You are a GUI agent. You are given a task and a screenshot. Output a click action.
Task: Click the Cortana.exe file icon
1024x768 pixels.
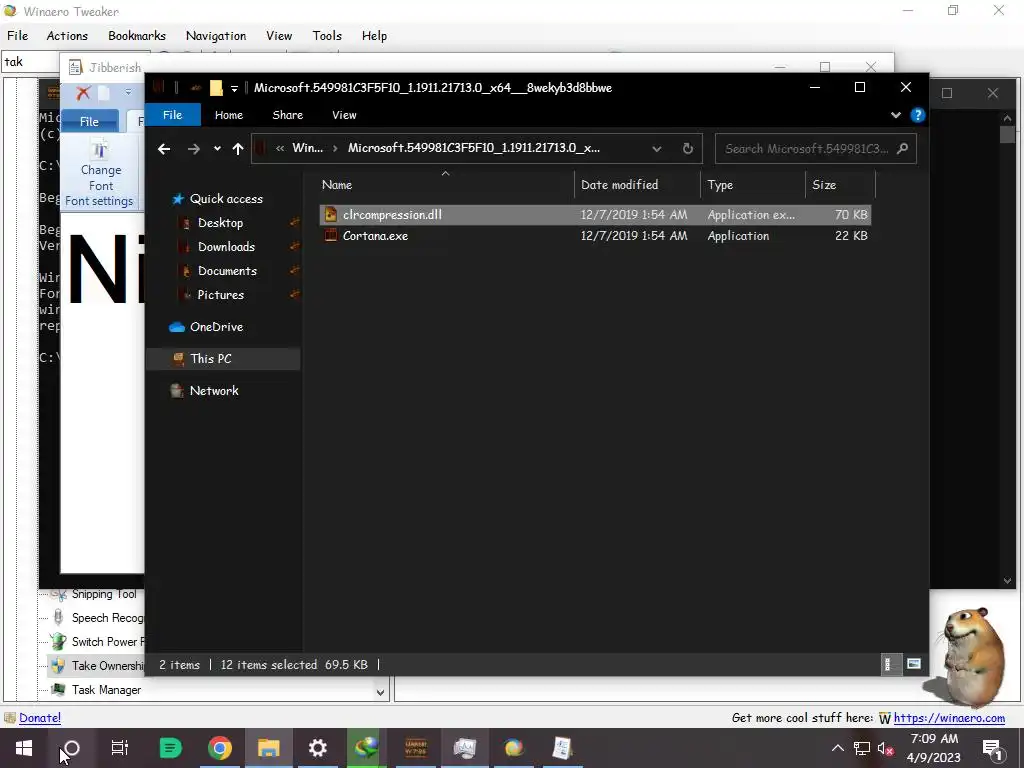pyautogui.click(x=331, y=236)
